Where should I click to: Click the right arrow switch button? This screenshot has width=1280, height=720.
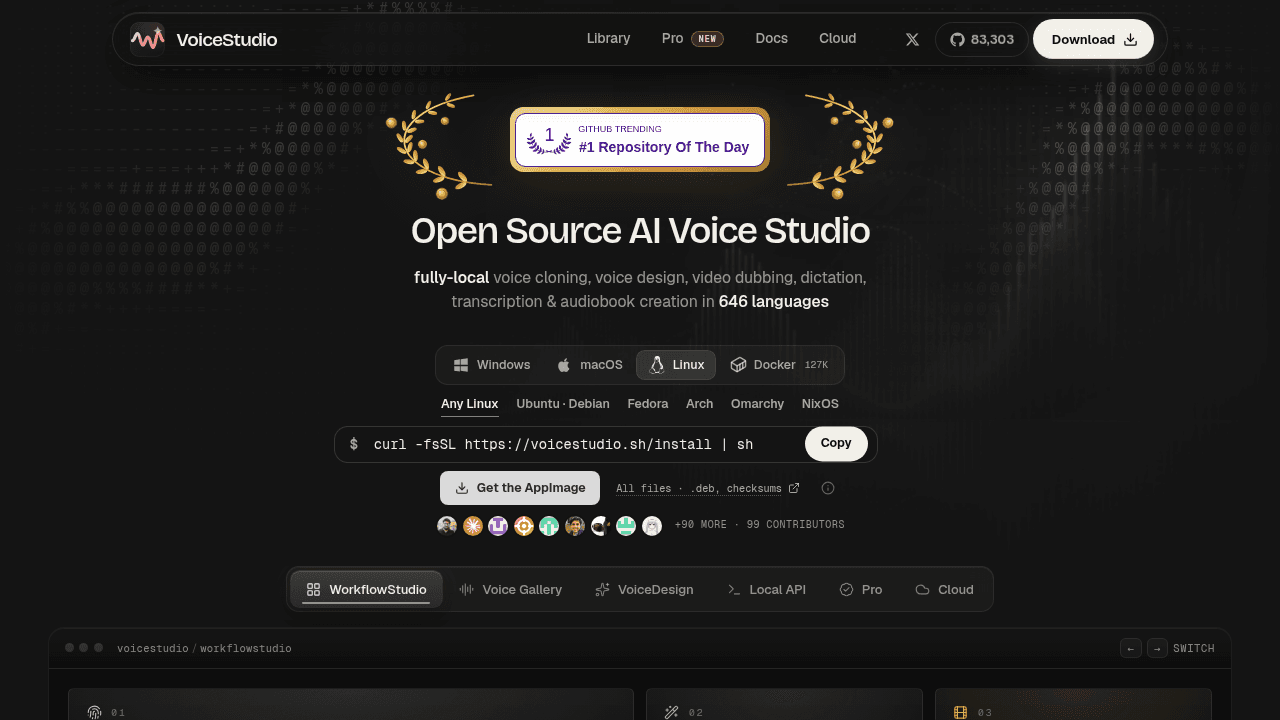[x=1157, y=648]
